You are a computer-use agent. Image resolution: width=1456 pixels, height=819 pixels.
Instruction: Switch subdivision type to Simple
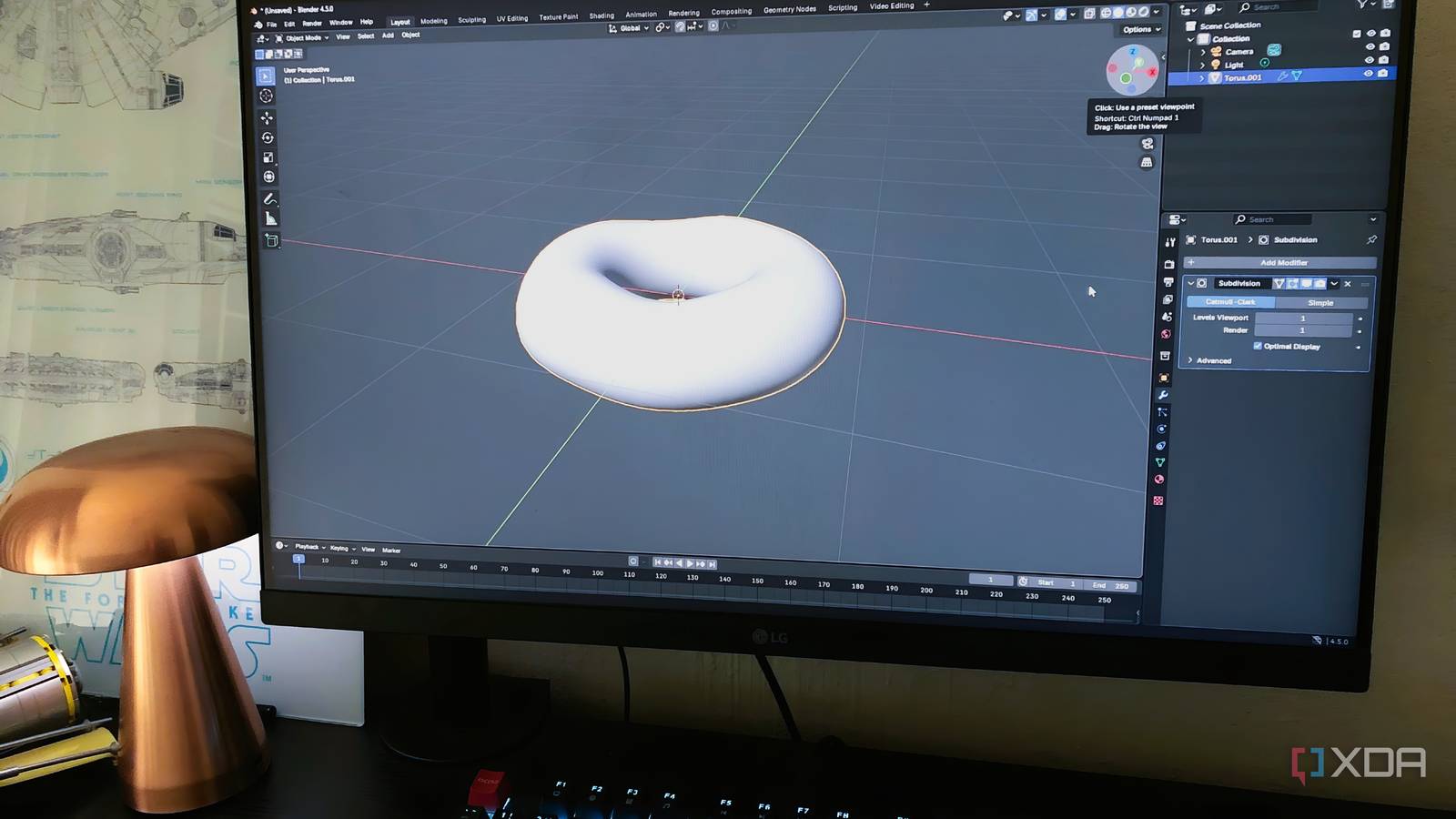coord(1320,303)
